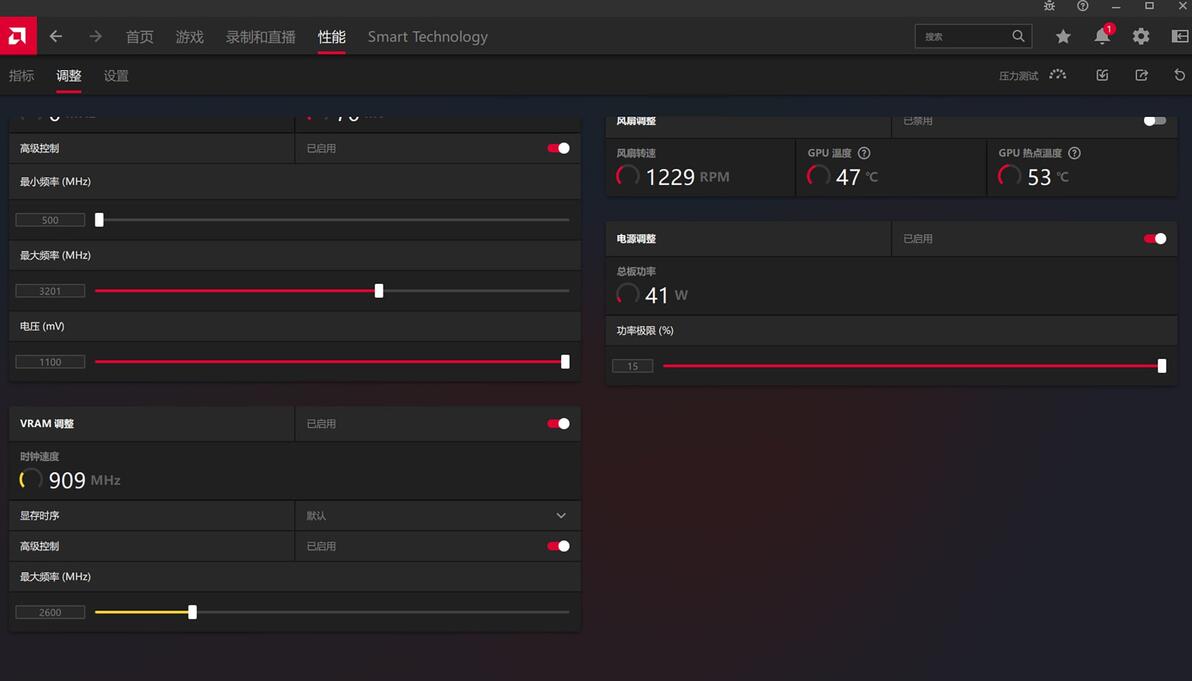
Task: Click 功率极限 slider handle
Action: click(x=1162, y=366)
